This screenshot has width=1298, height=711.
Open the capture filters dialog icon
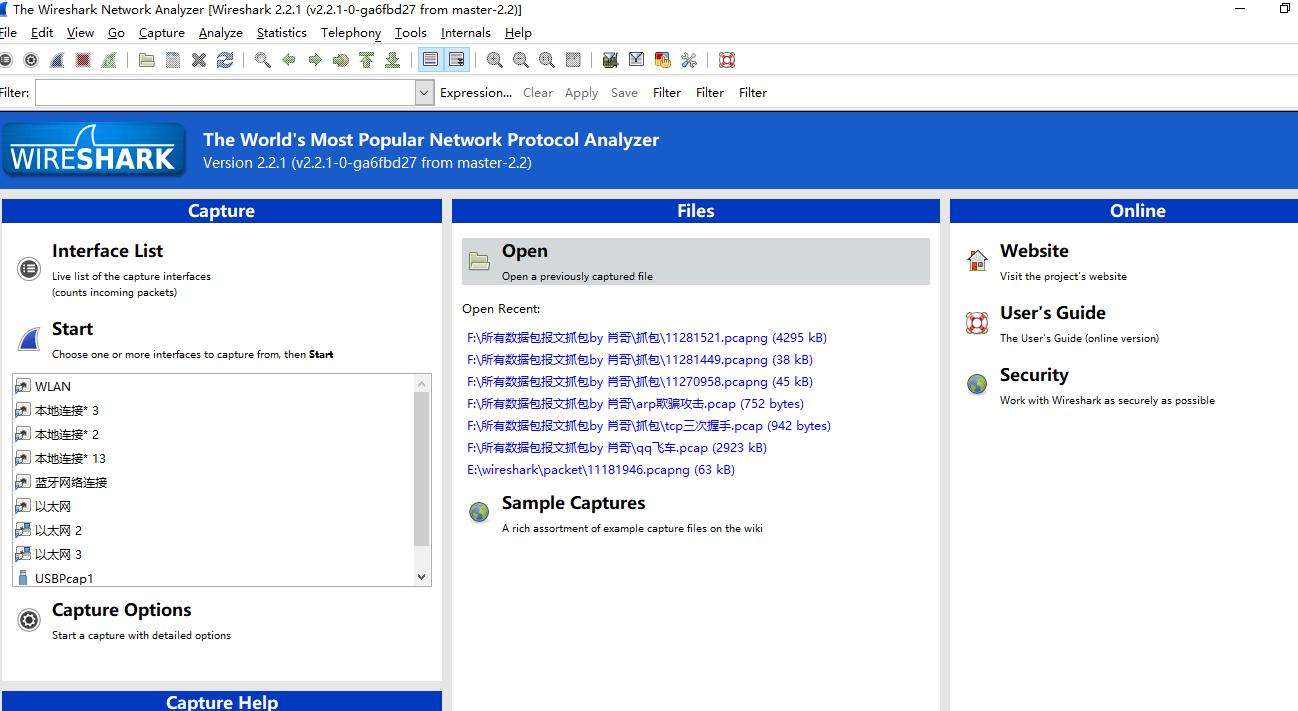coord(611,60)
